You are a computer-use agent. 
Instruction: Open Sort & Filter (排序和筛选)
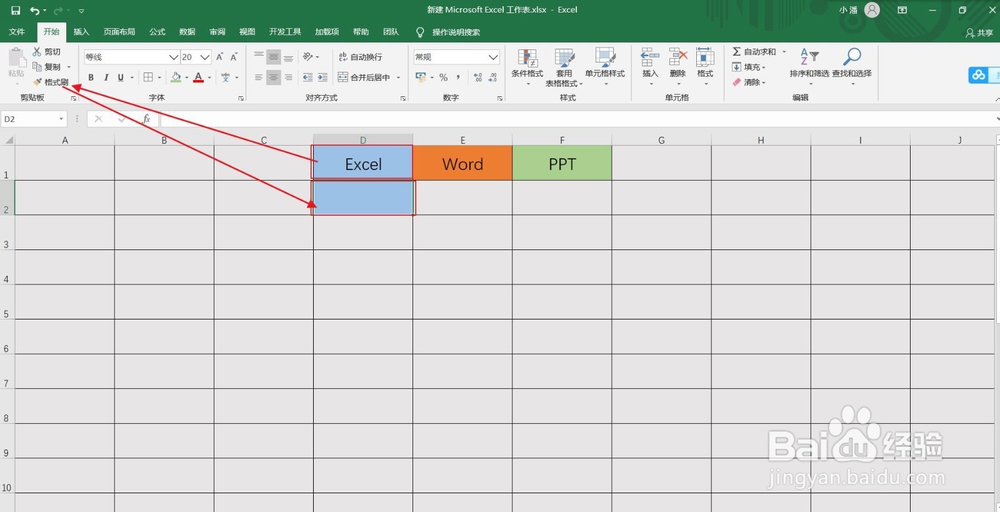(x=809, y=67)
